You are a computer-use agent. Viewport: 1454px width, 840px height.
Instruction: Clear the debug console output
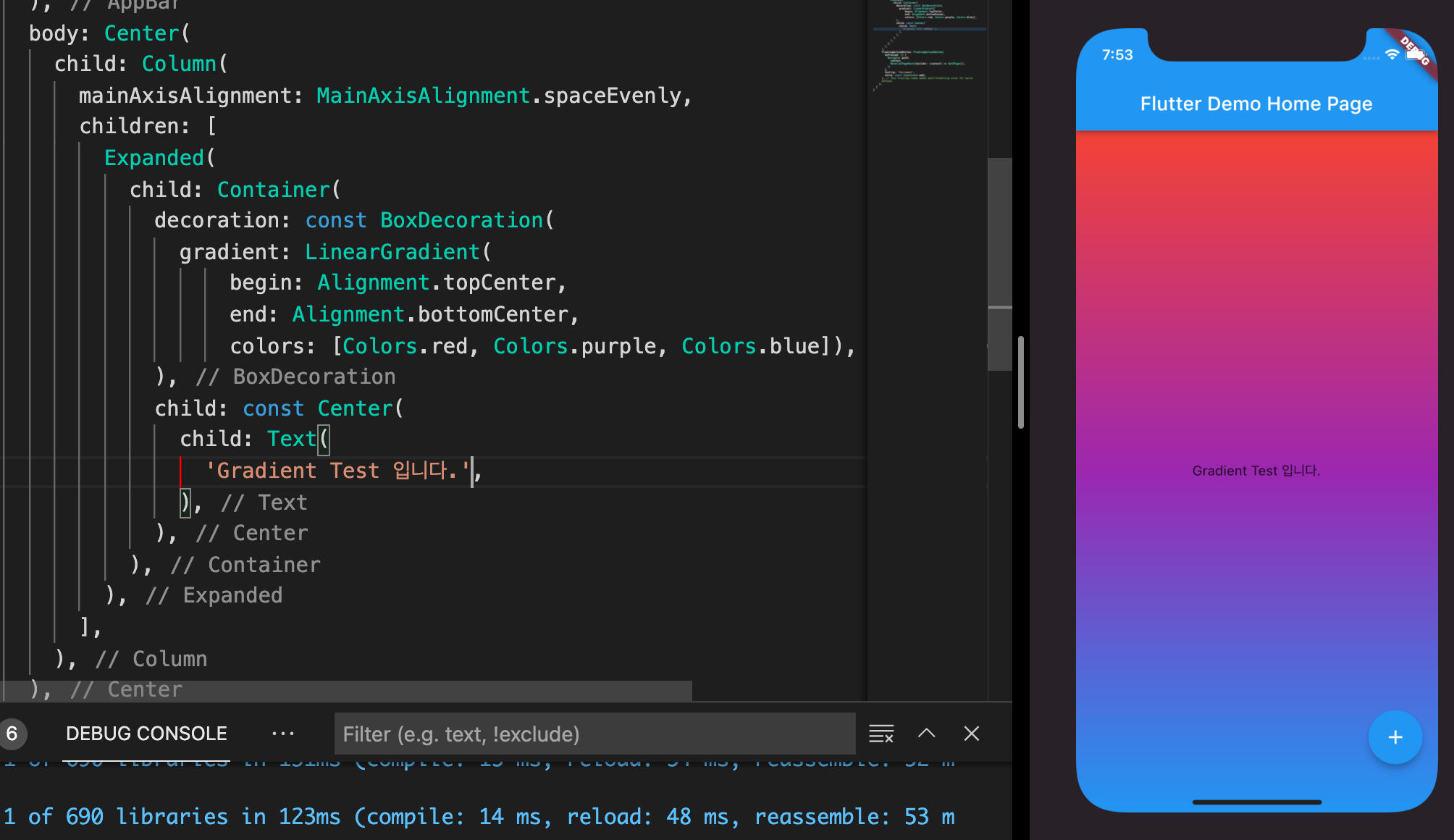[881, 734]
